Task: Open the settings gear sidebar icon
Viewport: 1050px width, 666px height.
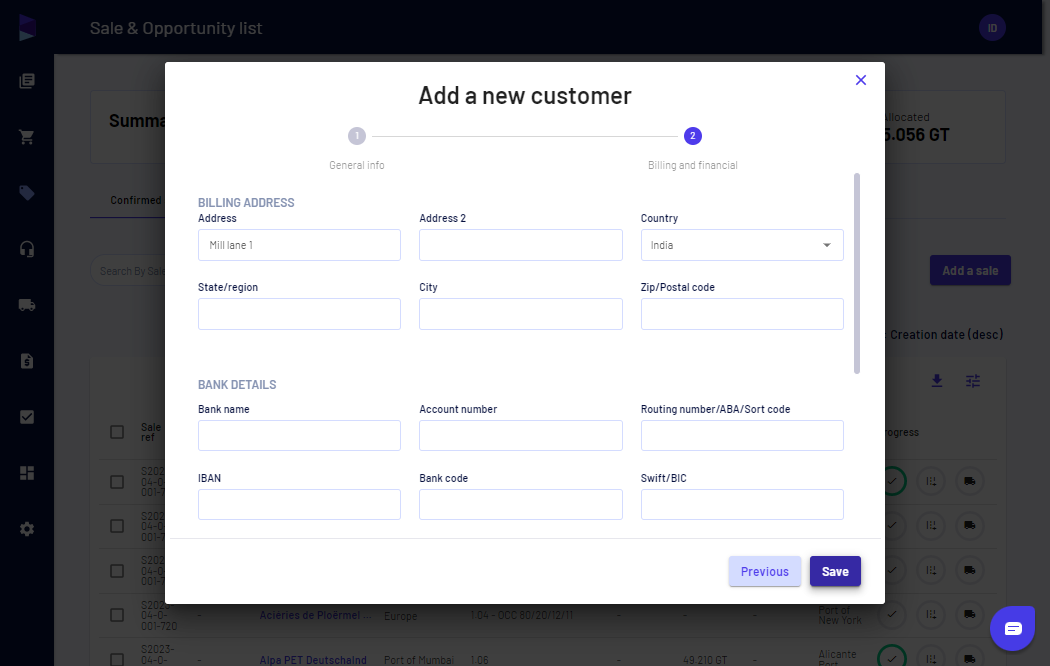Action: tap(27, 529)
